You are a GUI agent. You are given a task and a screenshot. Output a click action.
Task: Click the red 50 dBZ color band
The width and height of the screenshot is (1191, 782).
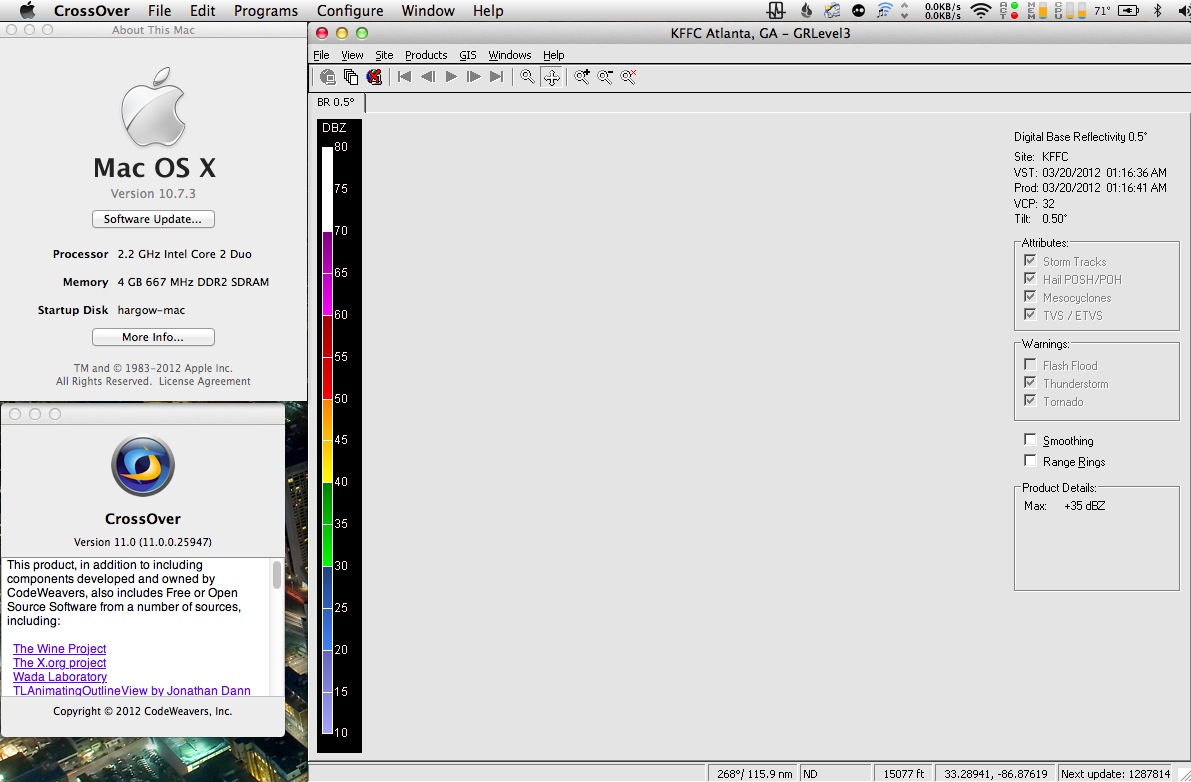click(x=327, y=378)
